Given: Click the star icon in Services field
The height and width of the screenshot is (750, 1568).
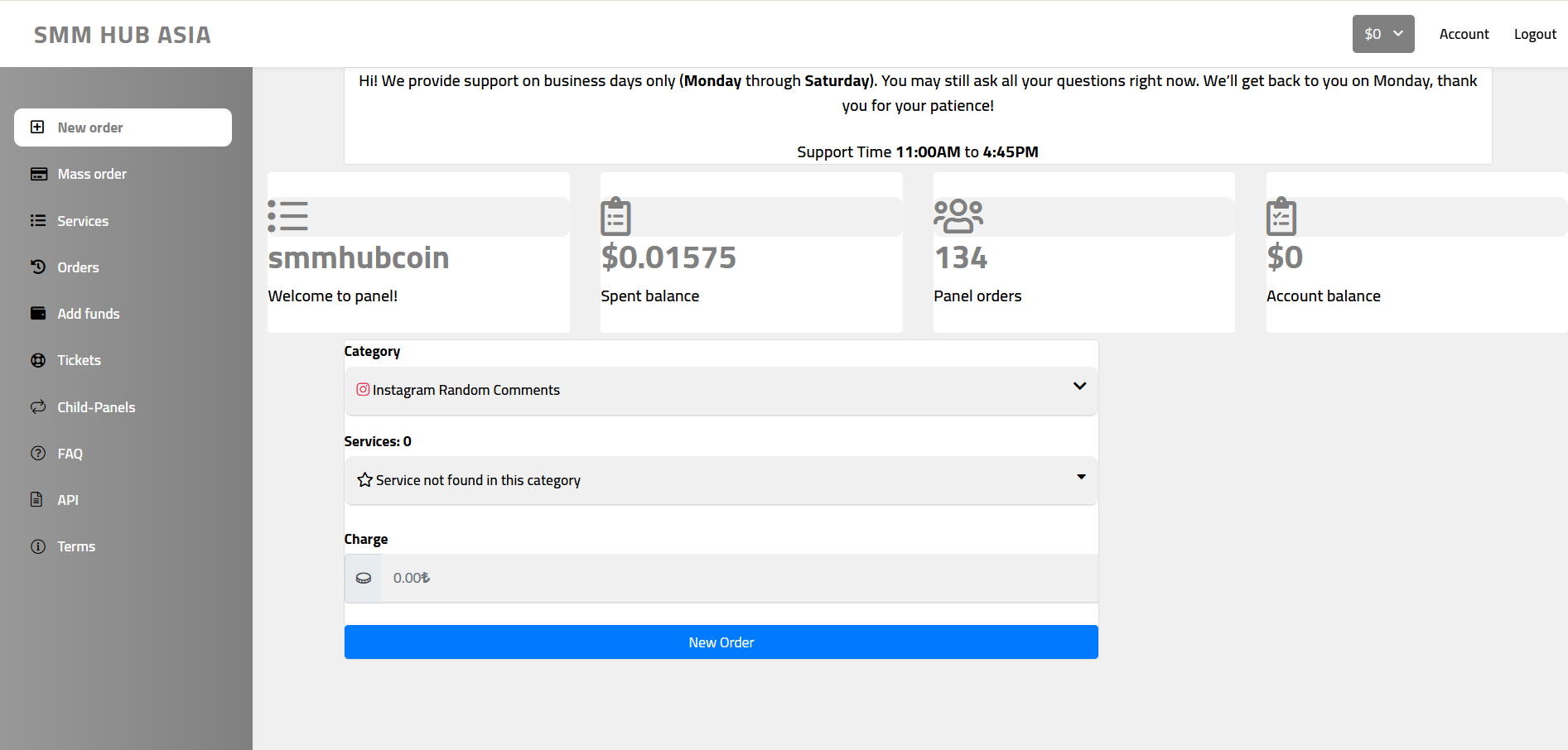Looking at the screenshot, I should [x=364, y=479].
